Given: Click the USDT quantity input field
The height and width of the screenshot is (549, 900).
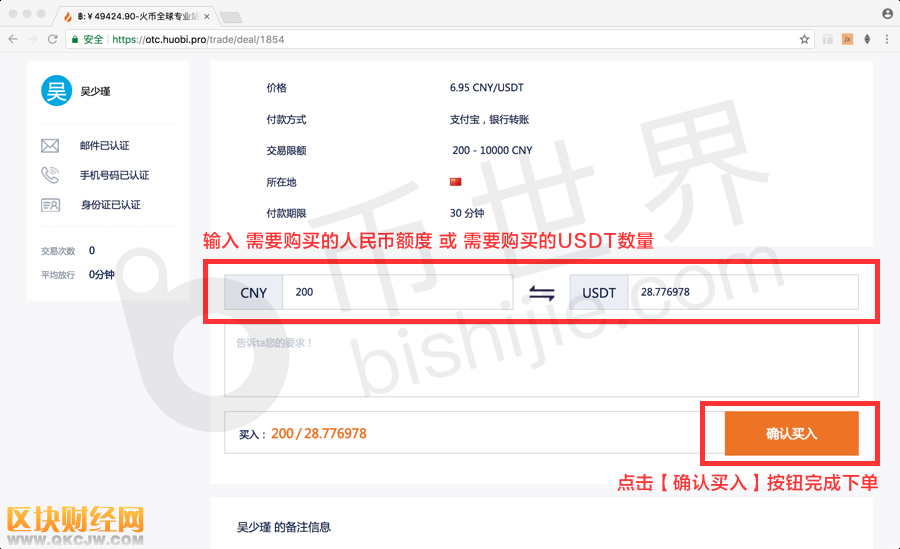Looking at the screenshot, I should click(743, 292).
